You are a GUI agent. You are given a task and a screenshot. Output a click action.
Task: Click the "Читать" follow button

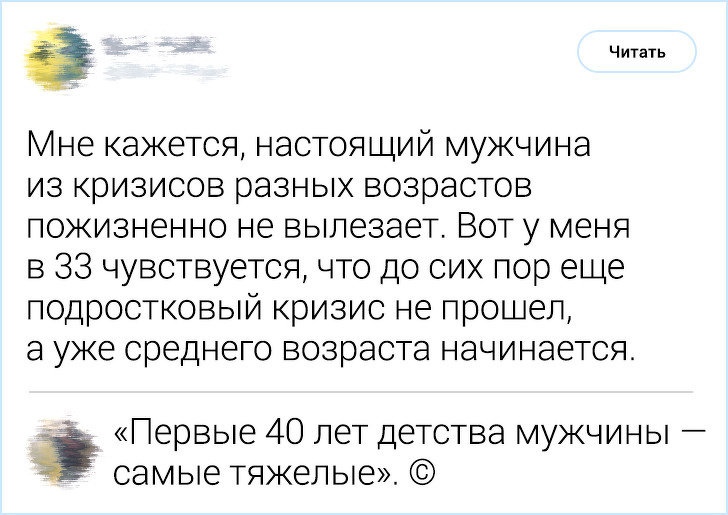pos(636,52)
